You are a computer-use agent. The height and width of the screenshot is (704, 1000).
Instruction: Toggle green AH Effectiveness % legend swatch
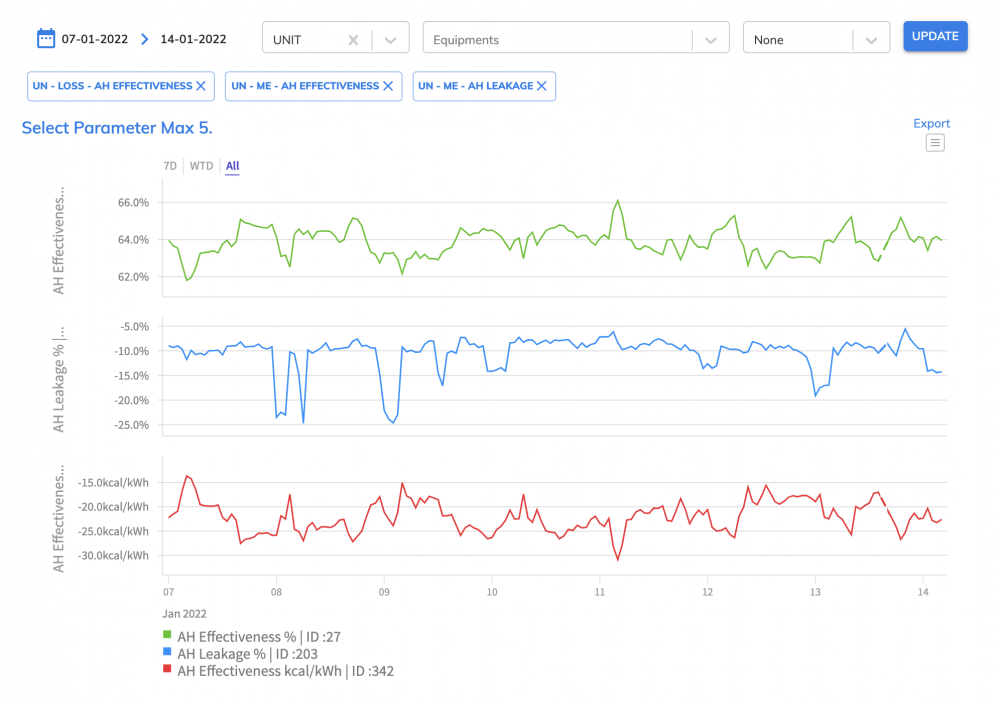(x=167, y=634)
